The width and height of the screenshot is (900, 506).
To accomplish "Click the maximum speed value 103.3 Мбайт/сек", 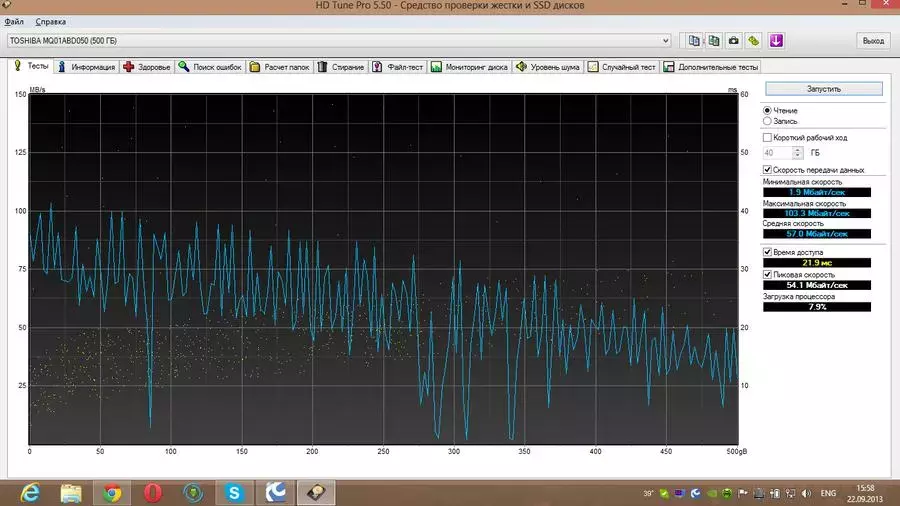I will [816, 213].
